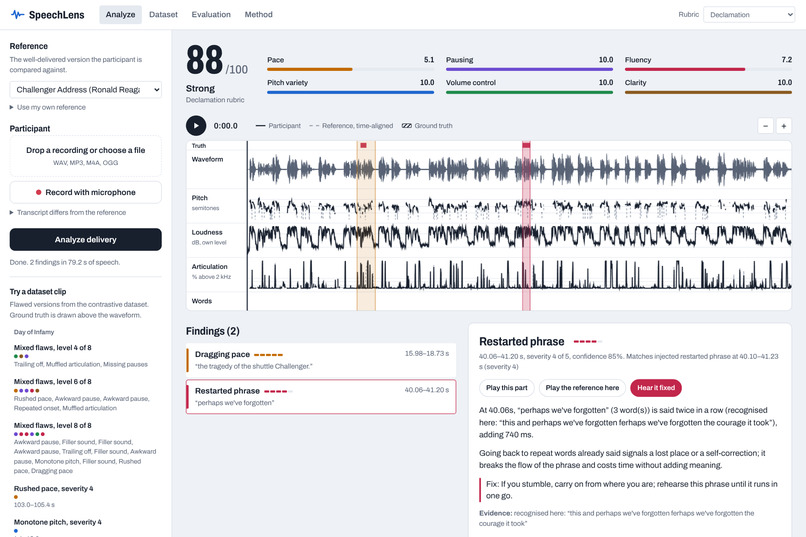This screenshot has height=537, width=806.
Task: Choose the Monotone pitch, severity 4 clip
Action: tap(85, 526)
